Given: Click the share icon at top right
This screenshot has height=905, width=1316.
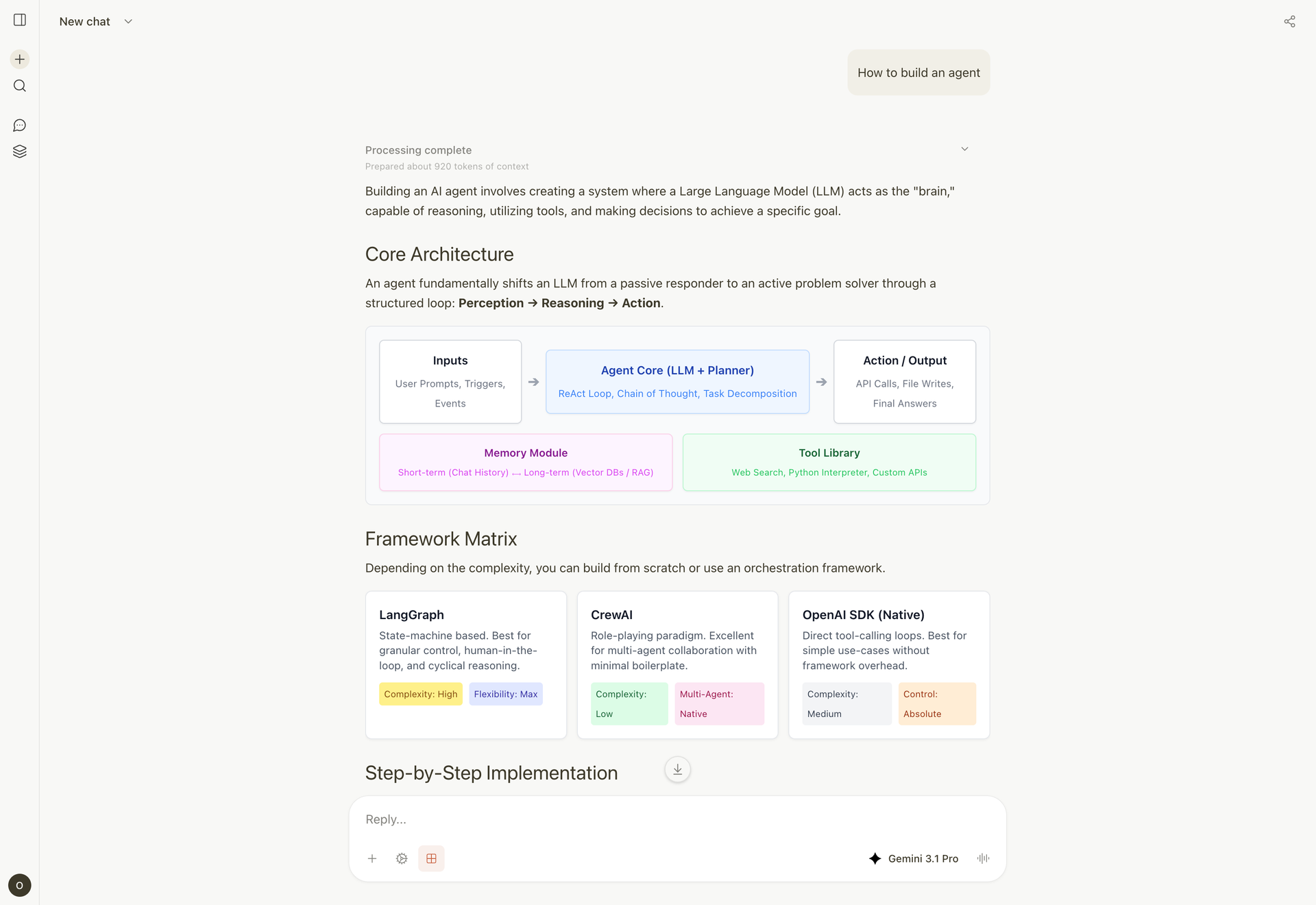Looking at the screenshot, I should click(x=1289, y=21).
